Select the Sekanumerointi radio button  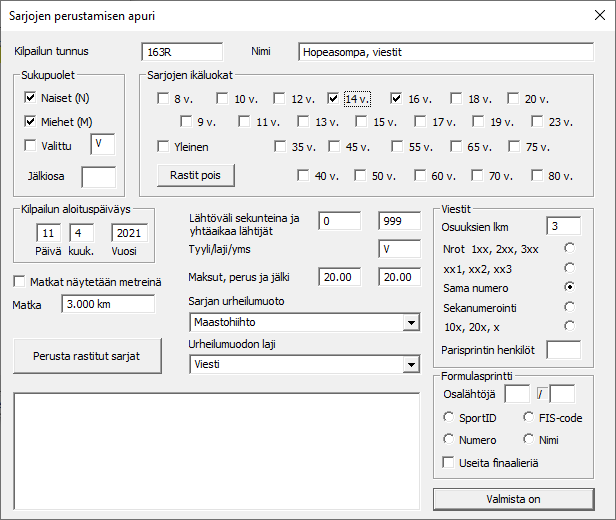(x=570, y=306)
